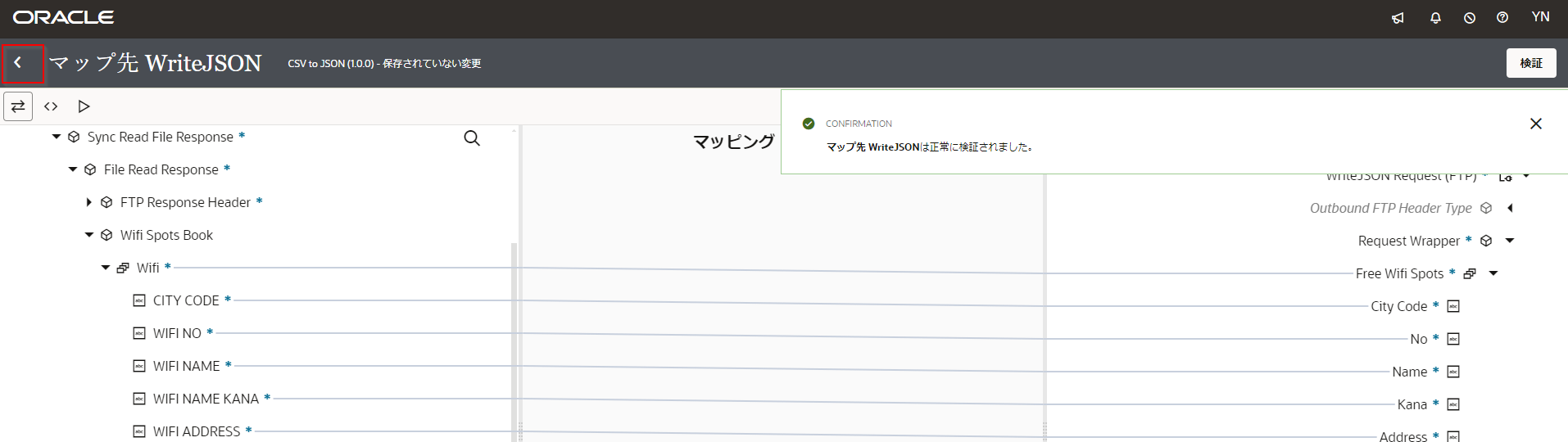
Task: Expand the Outbound FTP Header Type node
Action: (x=1510, y=208)
